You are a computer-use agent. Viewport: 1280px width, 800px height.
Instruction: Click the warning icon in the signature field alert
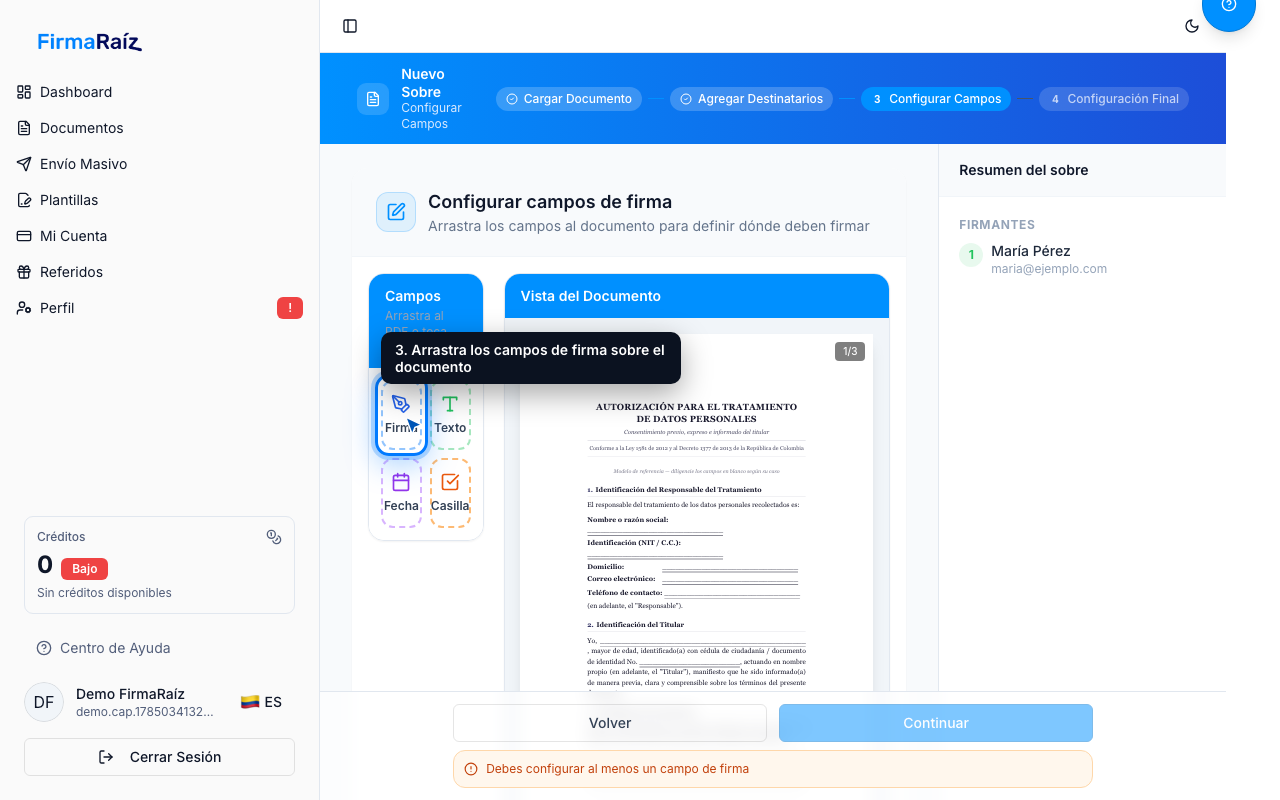[471, 769]
